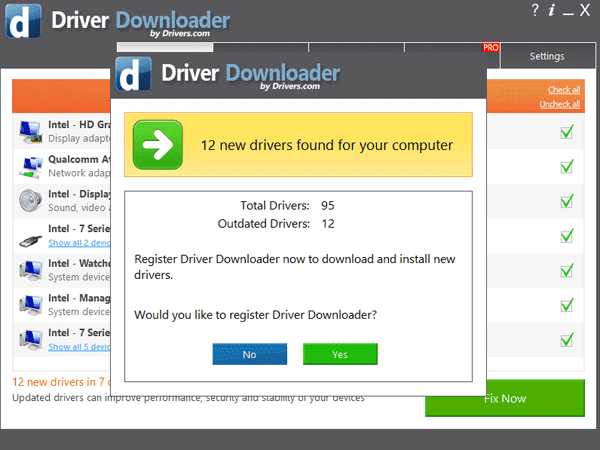The height and width of the screenshot is (450, 600).
Task: Click the 'Check all' link
Action: (564, 90)
